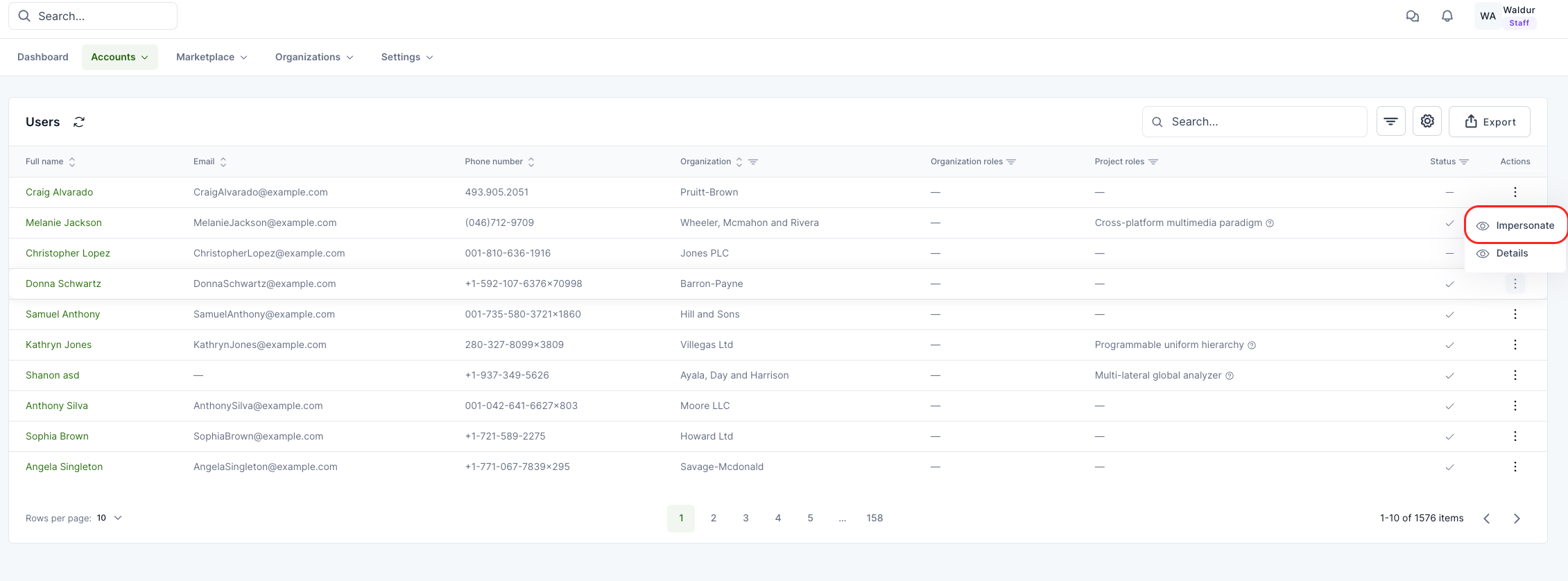Viewport: 1568px width, 581px height.
Task: Open table column settings gear
Action: pyautogui.click(x=1427, y=121)
